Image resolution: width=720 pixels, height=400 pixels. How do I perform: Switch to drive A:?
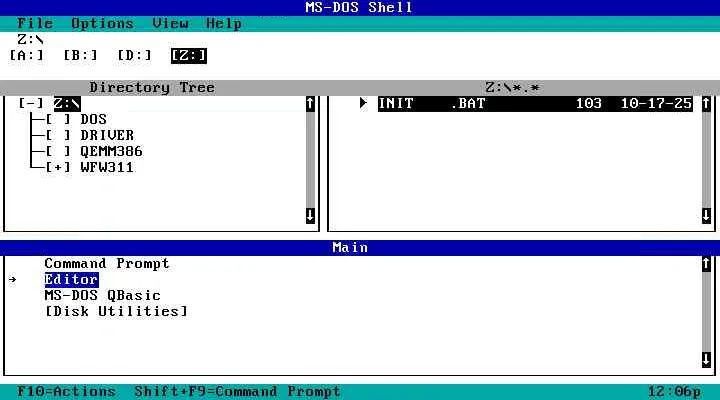(26, 56)
